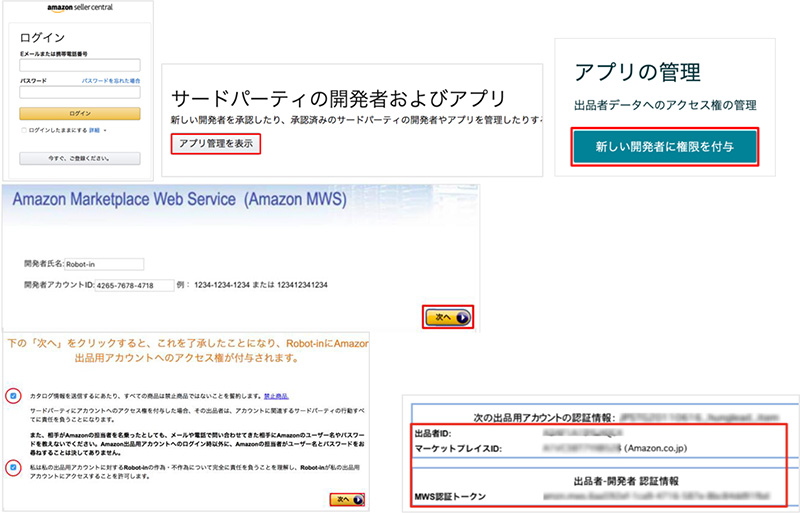The height and width of the screenshot is (513, 800).
Task: Click the 出品者-開発者 認証情報 heading
Action: pyautogui.click(x=626, y=481)
